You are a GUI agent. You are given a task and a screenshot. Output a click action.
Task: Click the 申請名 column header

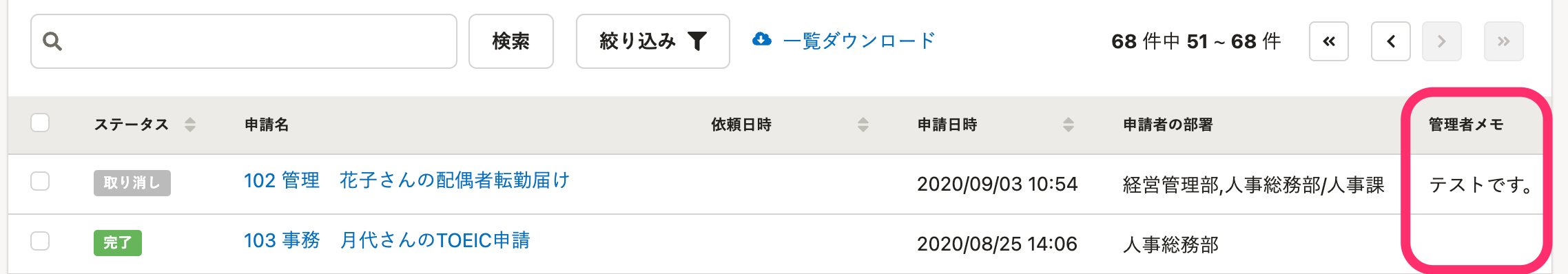267,125
